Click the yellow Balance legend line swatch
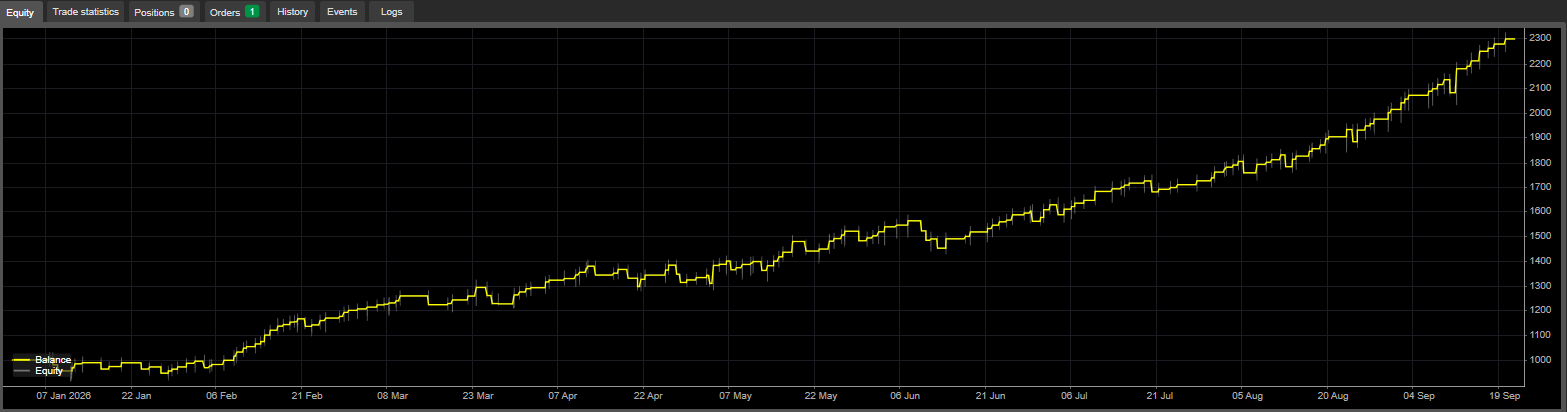The height and width of the screenshot is (412, 1567). point(21,360)
